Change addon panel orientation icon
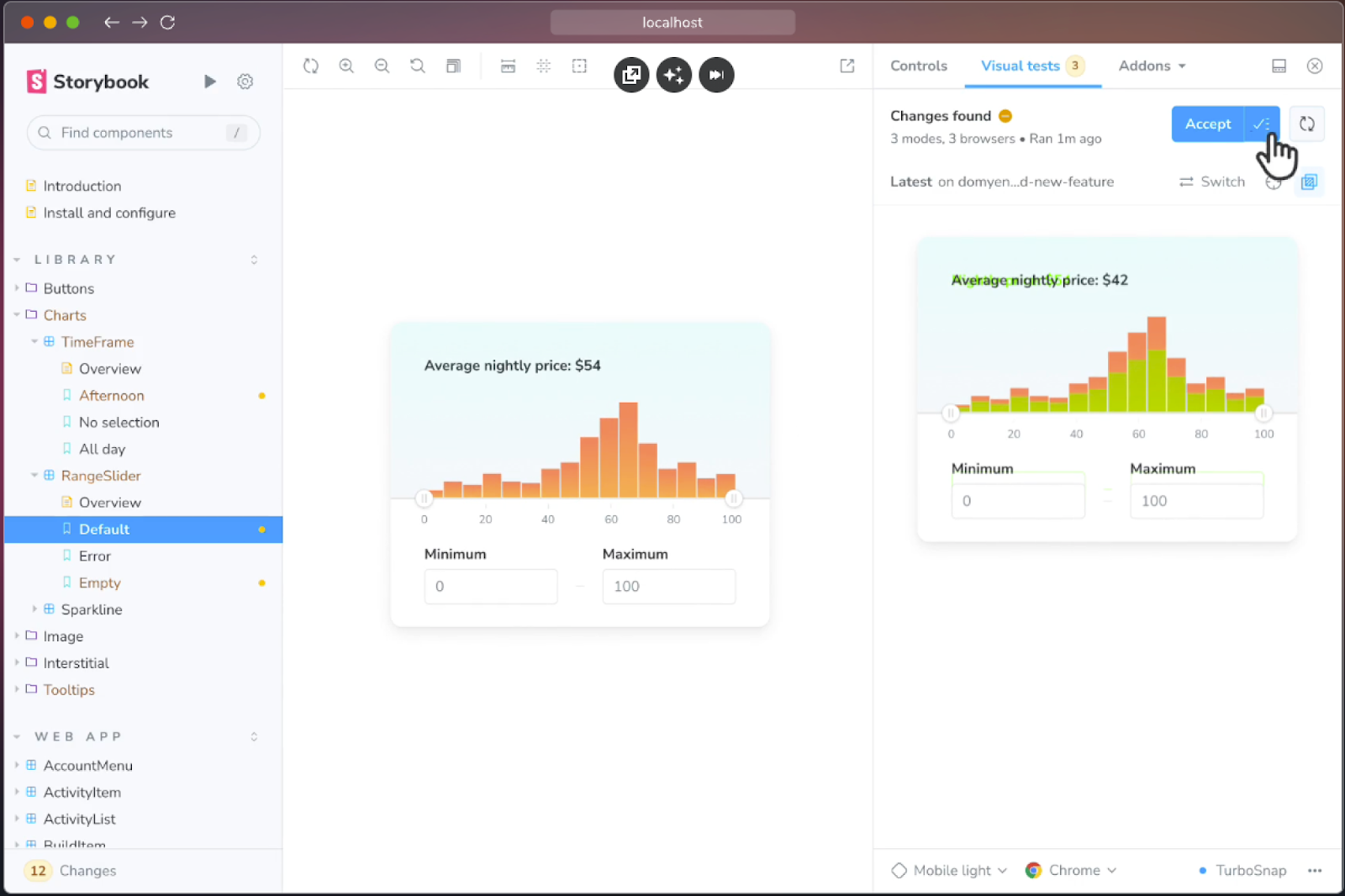The image size is (1345, 896). [x=1279, y=66]
